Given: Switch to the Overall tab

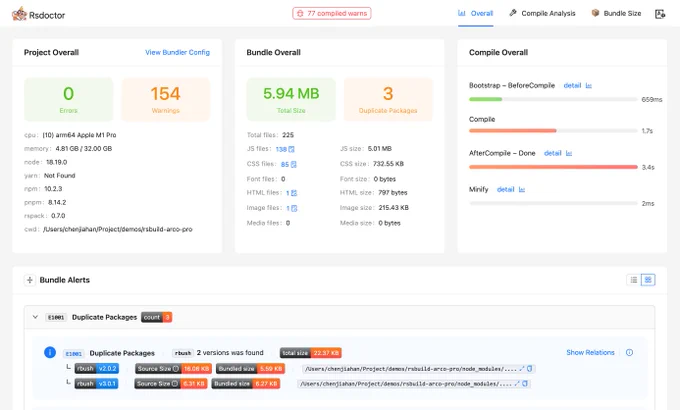Looking at the screenshot, I should coord(476,13).
